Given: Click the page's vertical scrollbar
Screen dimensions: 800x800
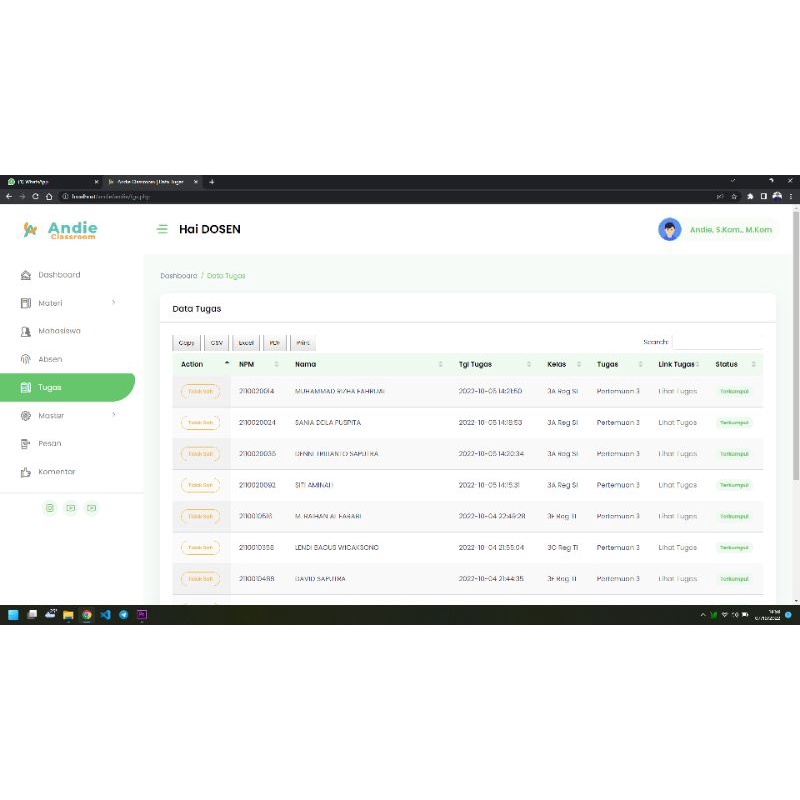Looking at the screenshot, I should pyautogui.click(x=795, y=347).
